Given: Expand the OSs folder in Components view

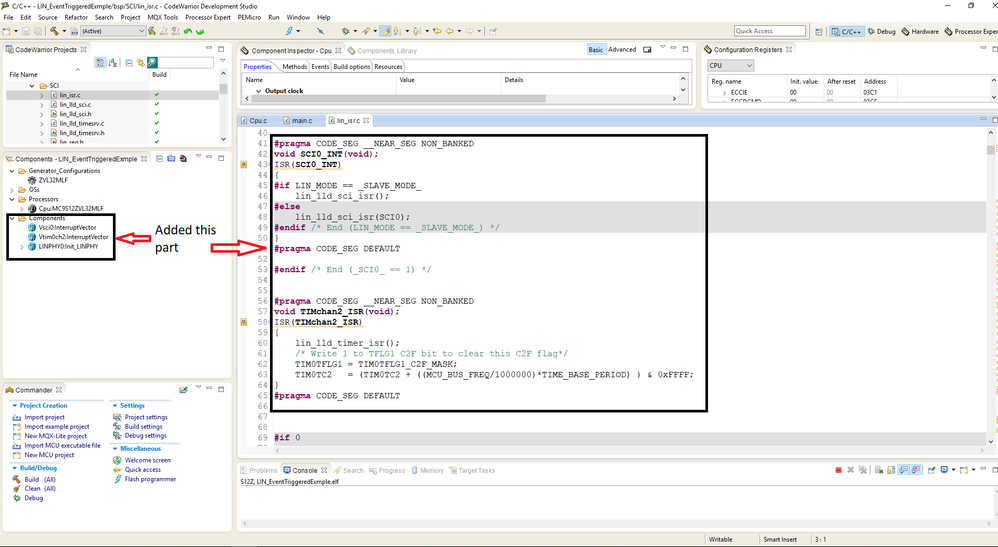Looking at the screenshot, I should (11, 190).
